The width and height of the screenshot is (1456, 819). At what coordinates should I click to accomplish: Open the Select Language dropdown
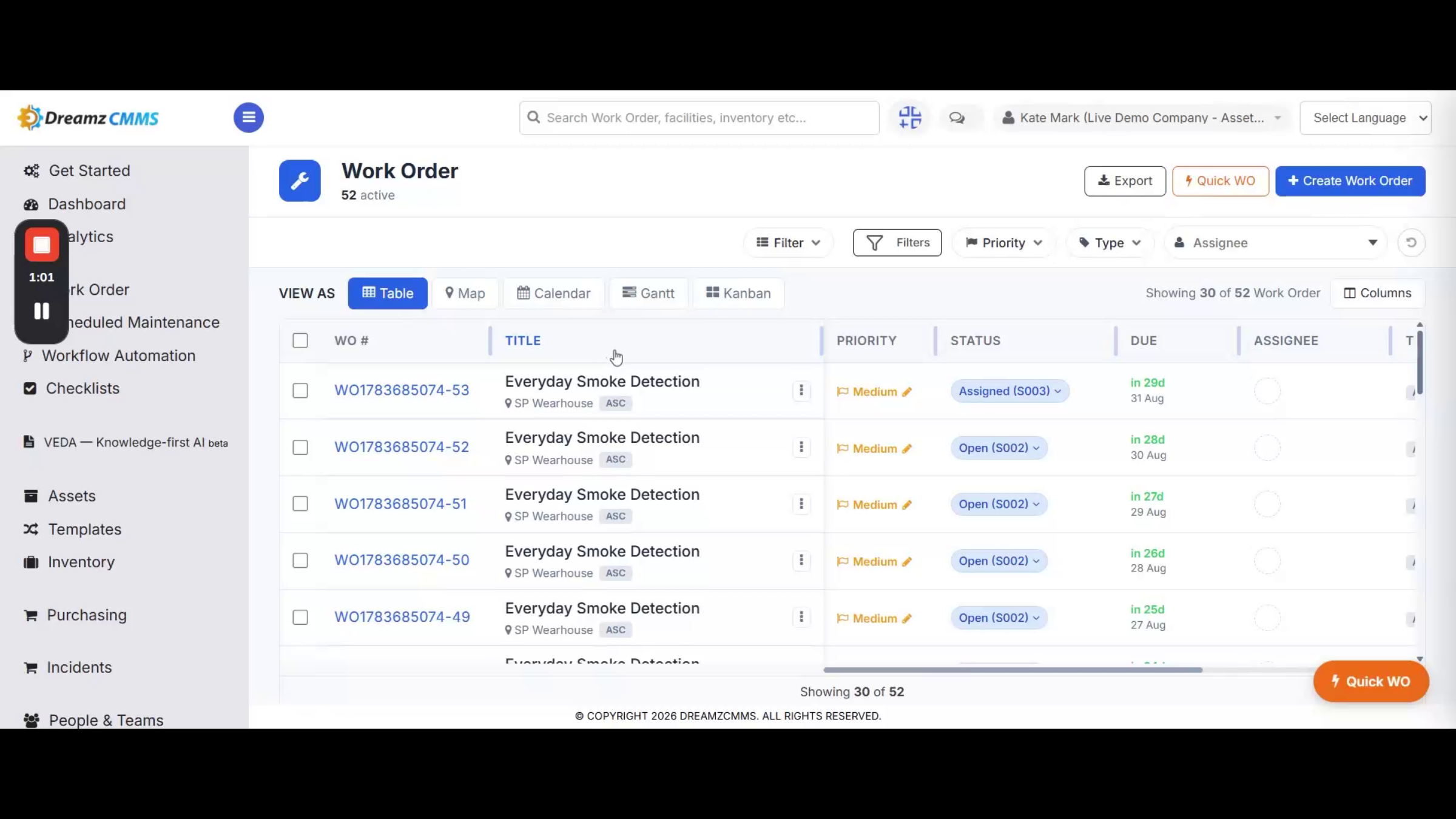click(1366, 118)
